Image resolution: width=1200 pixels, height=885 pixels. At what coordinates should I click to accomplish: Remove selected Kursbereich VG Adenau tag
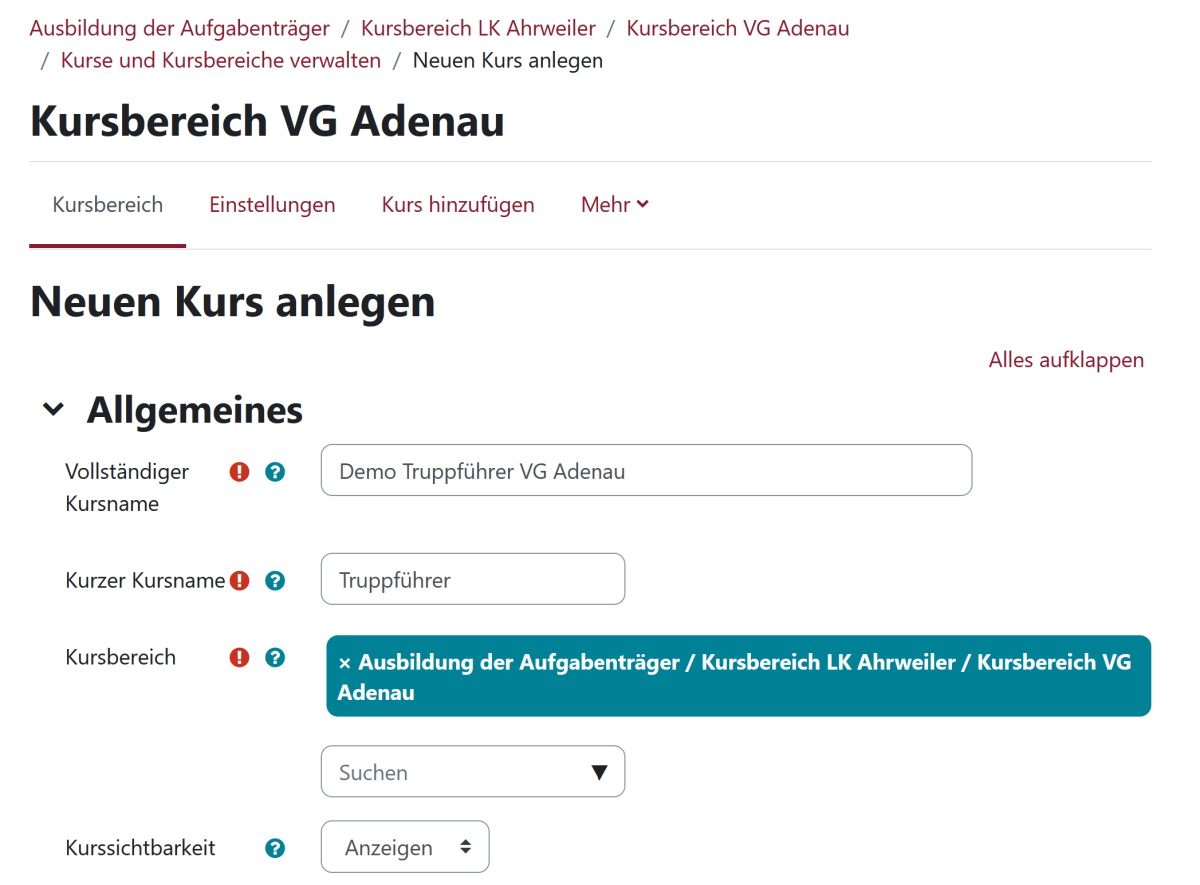pyautogui.click(x=345, y=663)
